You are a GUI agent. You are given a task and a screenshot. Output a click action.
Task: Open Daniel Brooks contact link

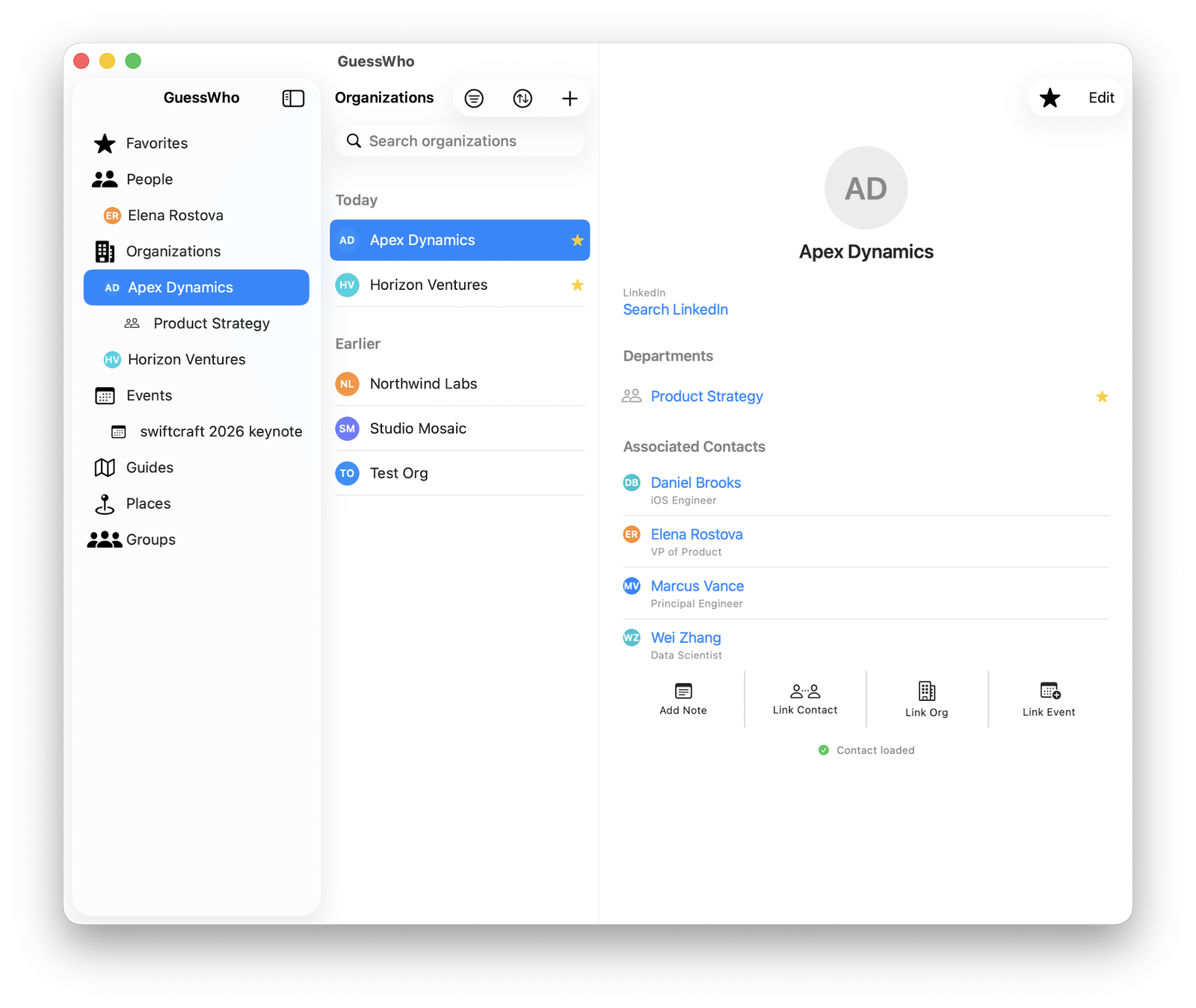click(695, 483)
